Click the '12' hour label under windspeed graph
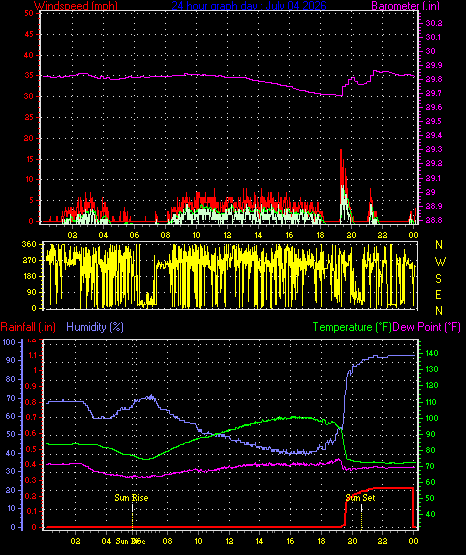Viewport: 466px width, 555px height. [227, 235]
